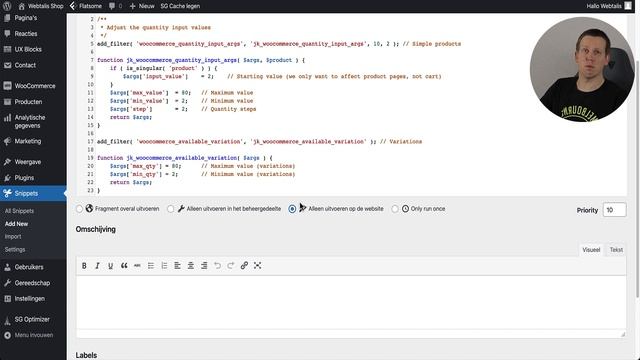Click code line with 'max_value'
640x360 pixels.
click(x=181, y=93)
